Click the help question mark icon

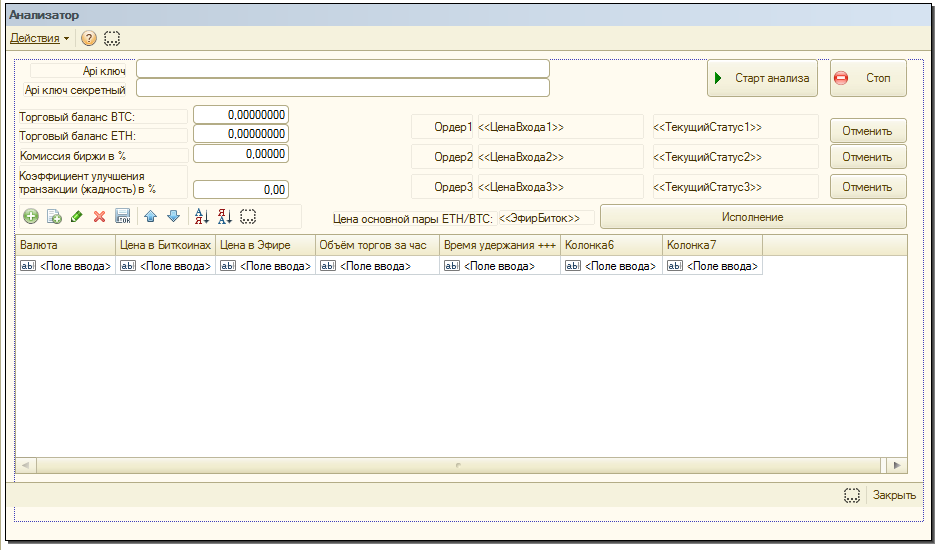[89, 38]
